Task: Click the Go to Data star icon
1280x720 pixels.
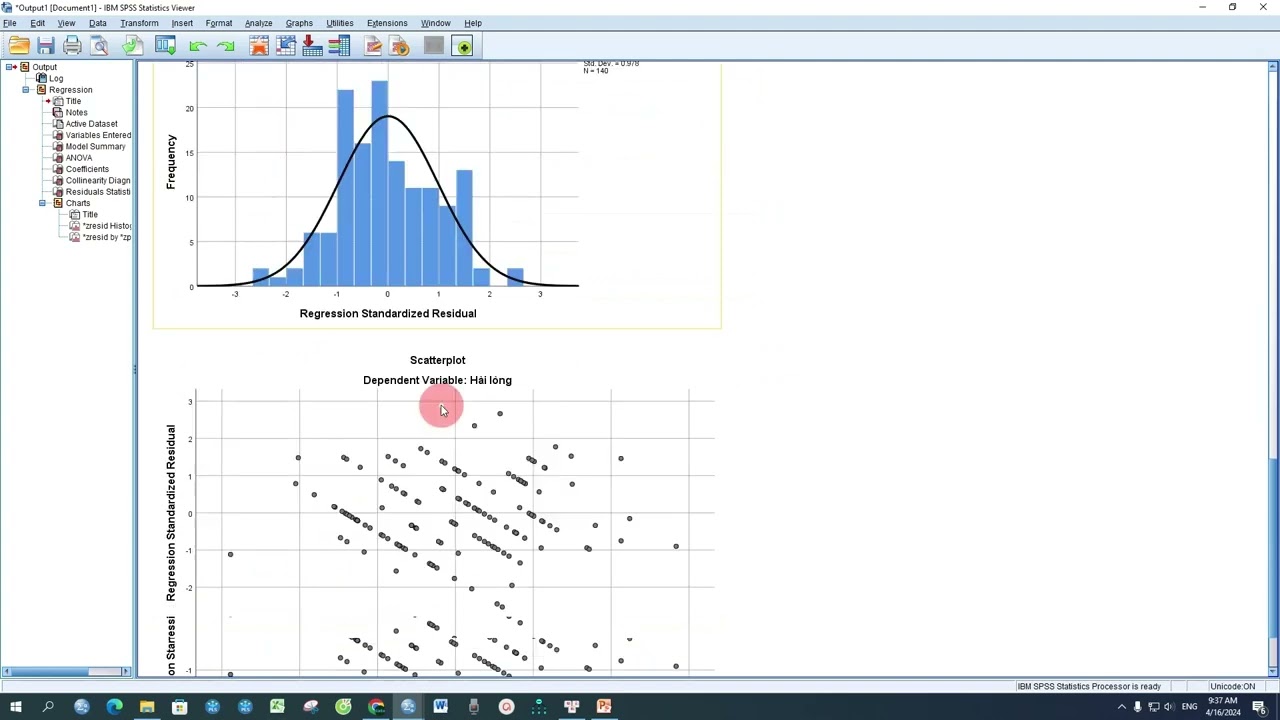Action: (x=259, y=46)
